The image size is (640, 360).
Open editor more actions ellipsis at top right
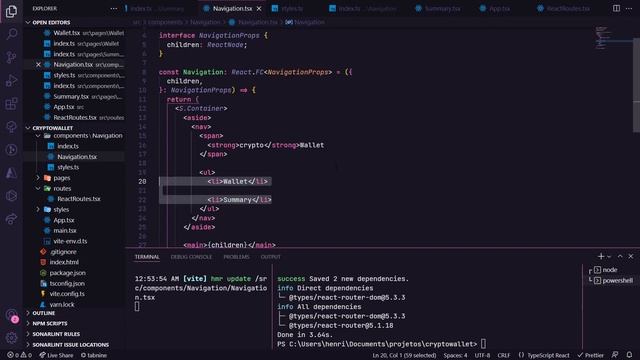tap(629, 8)
